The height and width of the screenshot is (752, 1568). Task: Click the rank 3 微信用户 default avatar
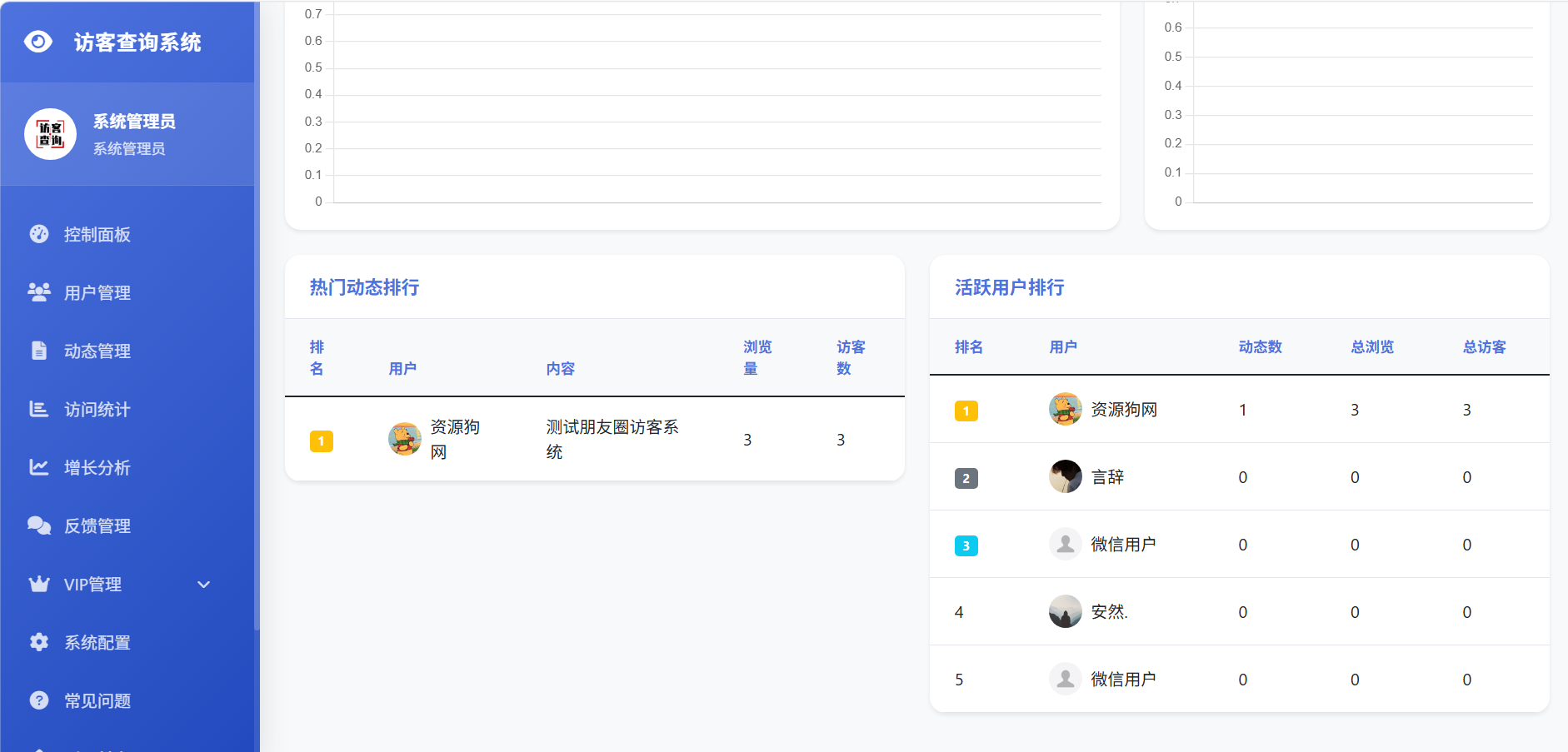pyautogui.click(x=1066, y=544)
